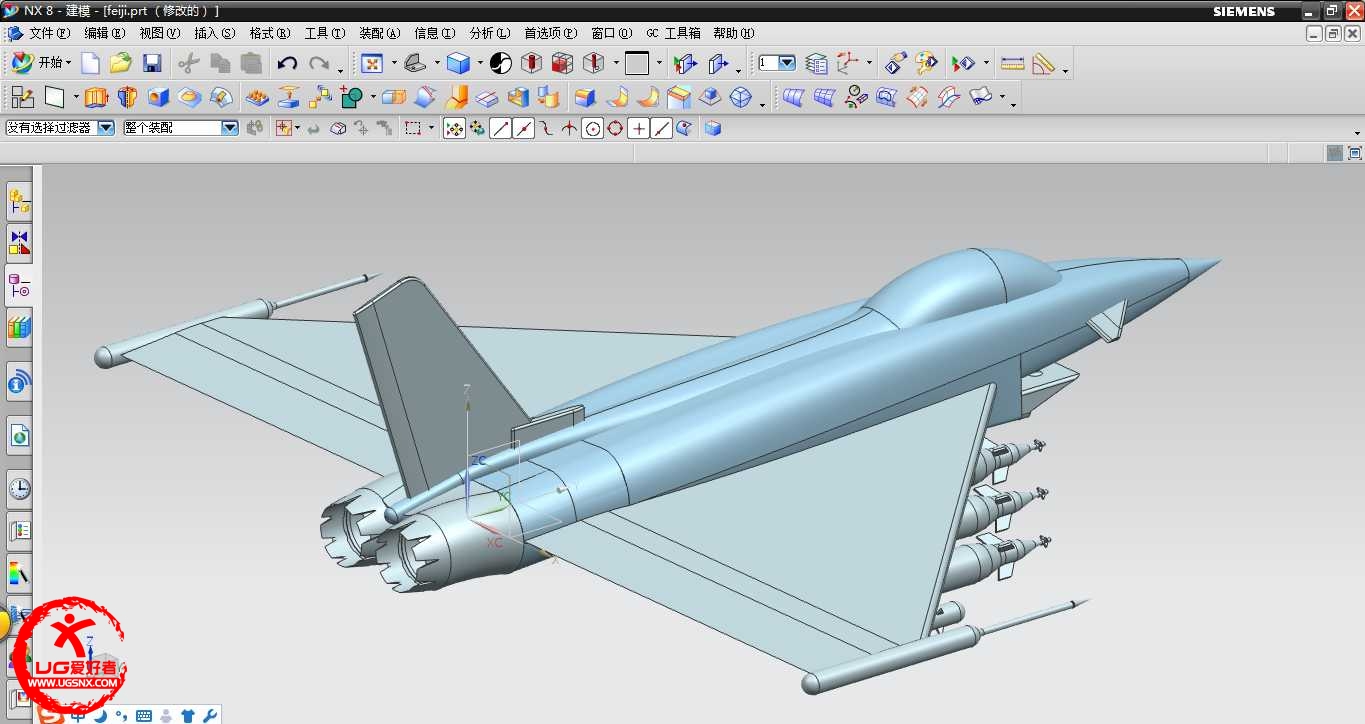Open the 分析(L) Analysis menu

tap(490, 34)
